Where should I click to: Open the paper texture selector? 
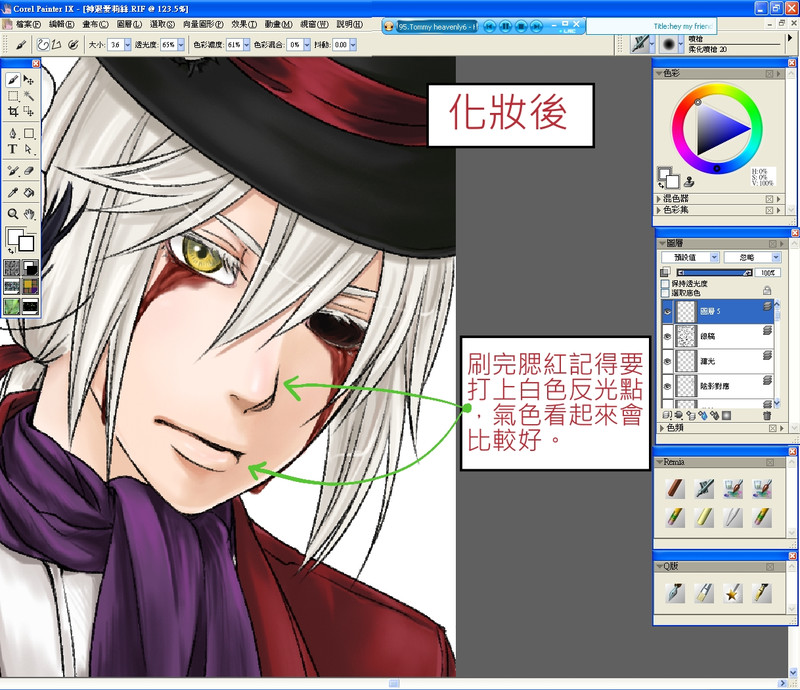[x=12, y=267]
